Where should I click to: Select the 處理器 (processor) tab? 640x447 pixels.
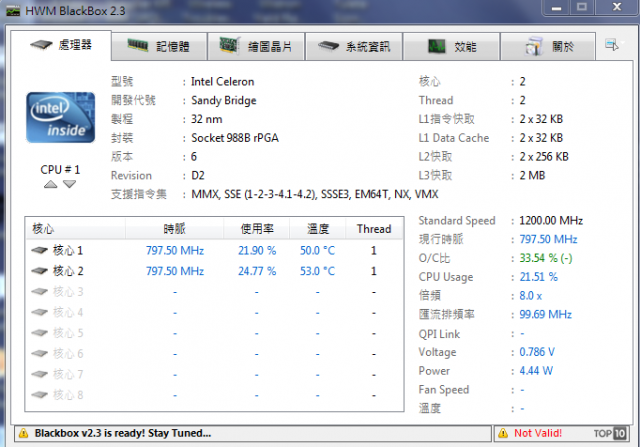(61, 45)
